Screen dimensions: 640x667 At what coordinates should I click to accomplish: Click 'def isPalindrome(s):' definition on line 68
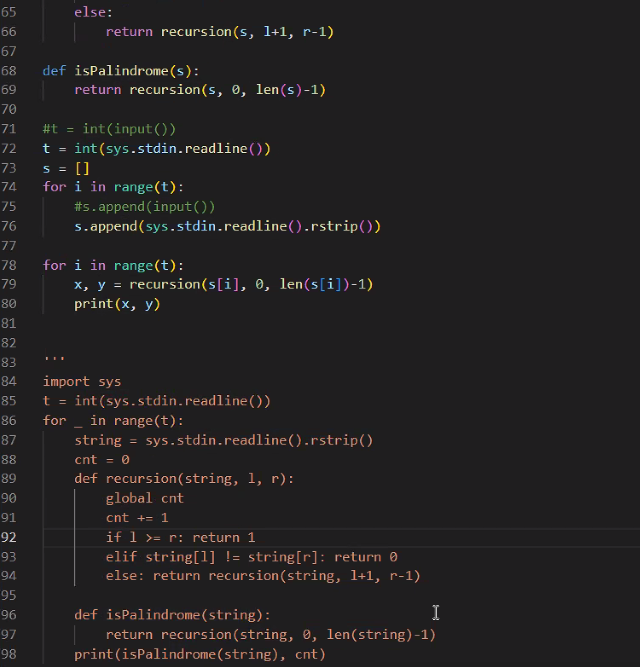pyautogui.click(x=121, y=71)
